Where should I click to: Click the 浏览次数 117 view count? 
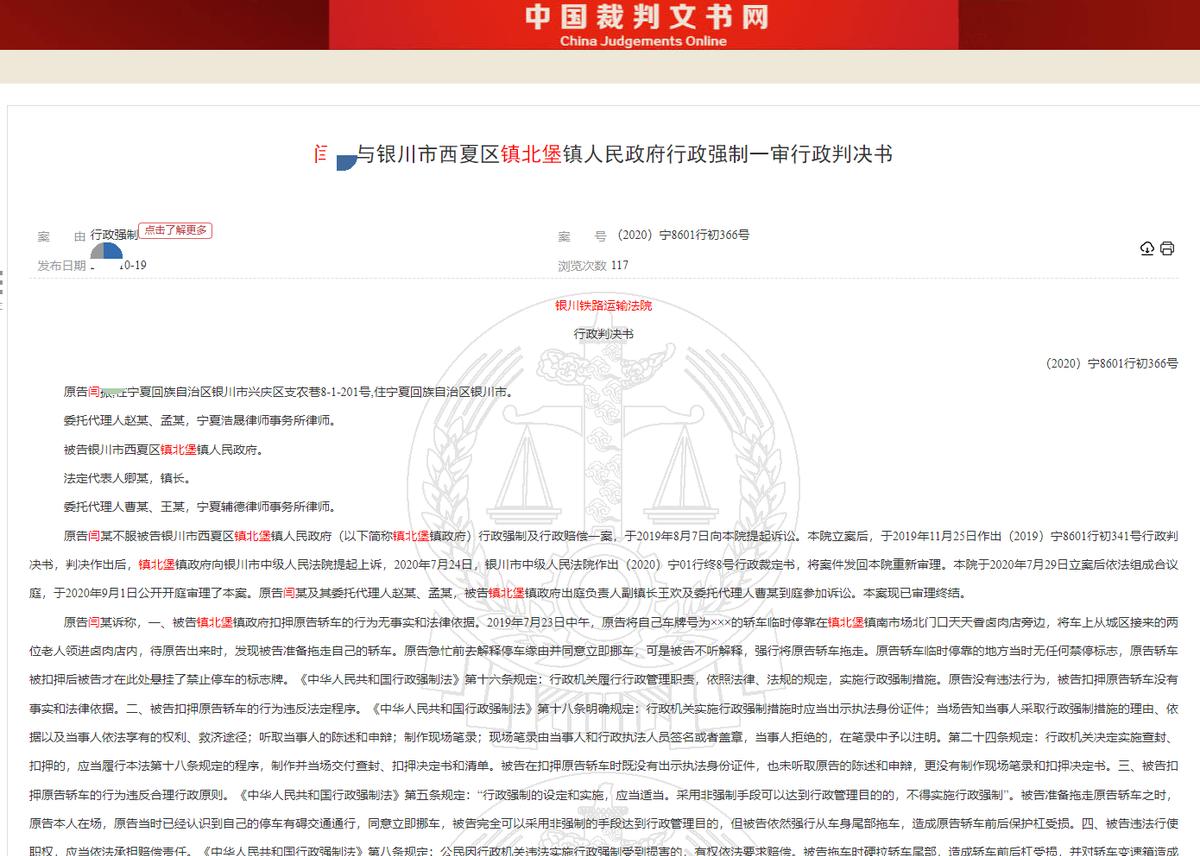593,266
